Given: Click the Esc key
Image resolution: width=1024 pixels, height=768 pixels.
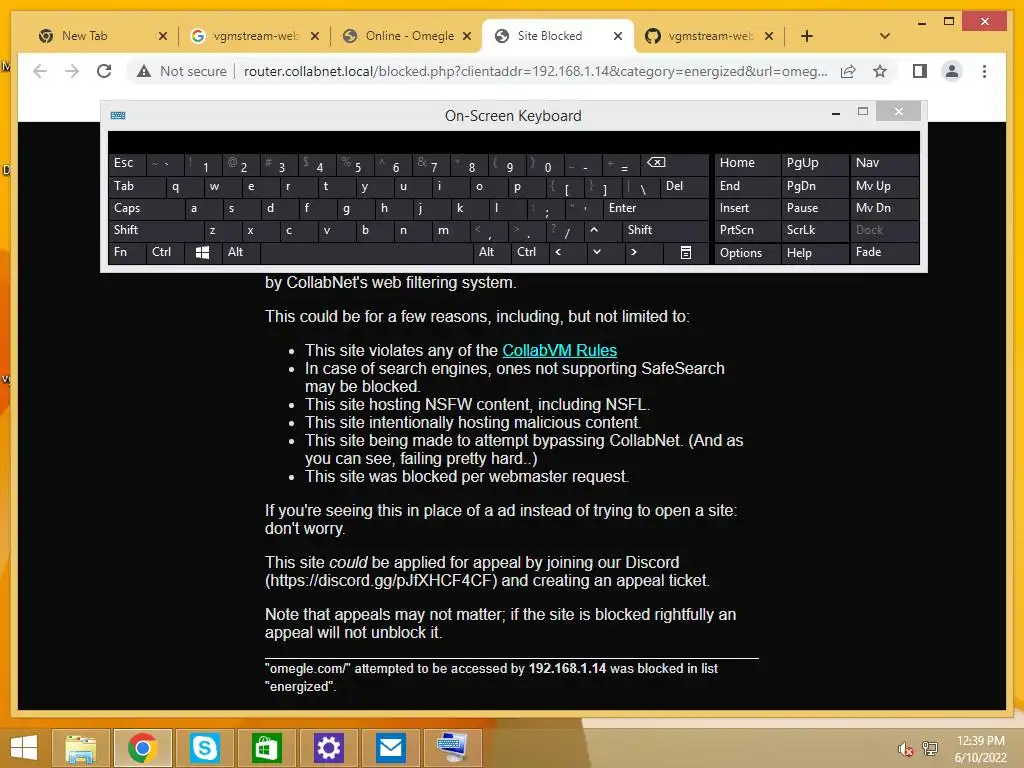Looking at the screenshot, I should pyautogui.click(x=127, y=163).
